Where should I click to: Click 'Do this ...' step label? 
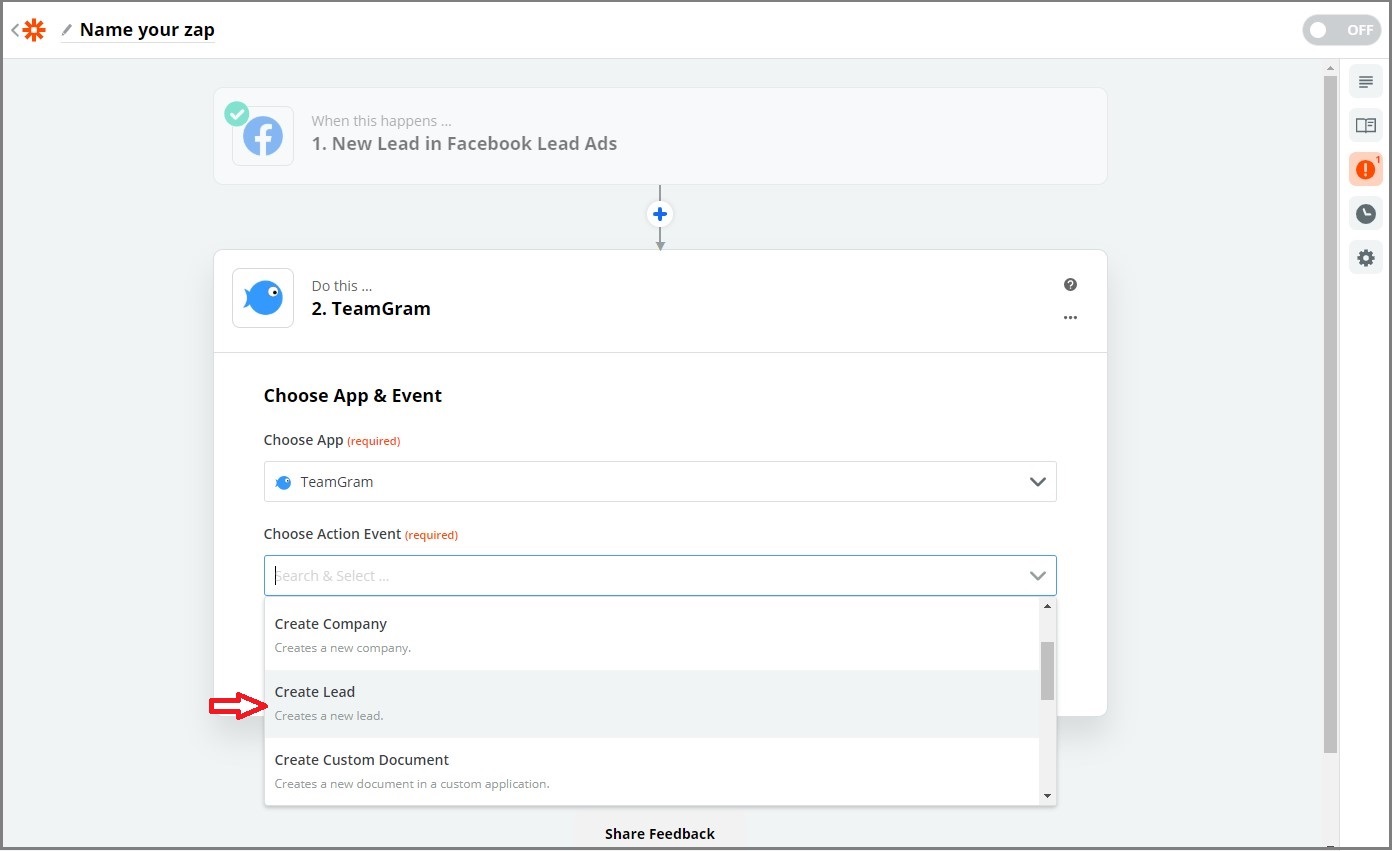coord(342,286)
